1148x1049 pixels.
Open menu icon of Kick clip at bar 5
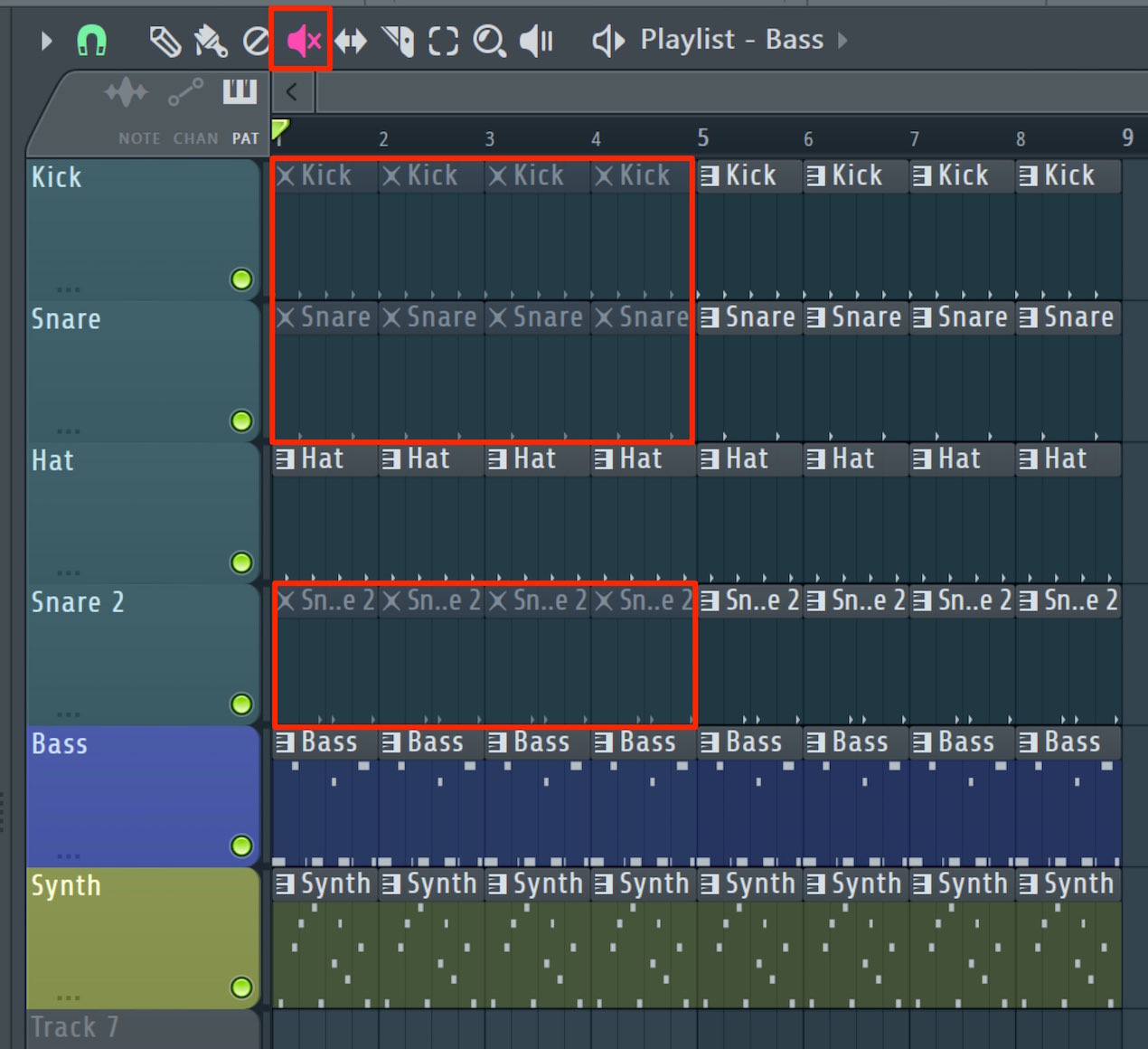tap(710, 175)
